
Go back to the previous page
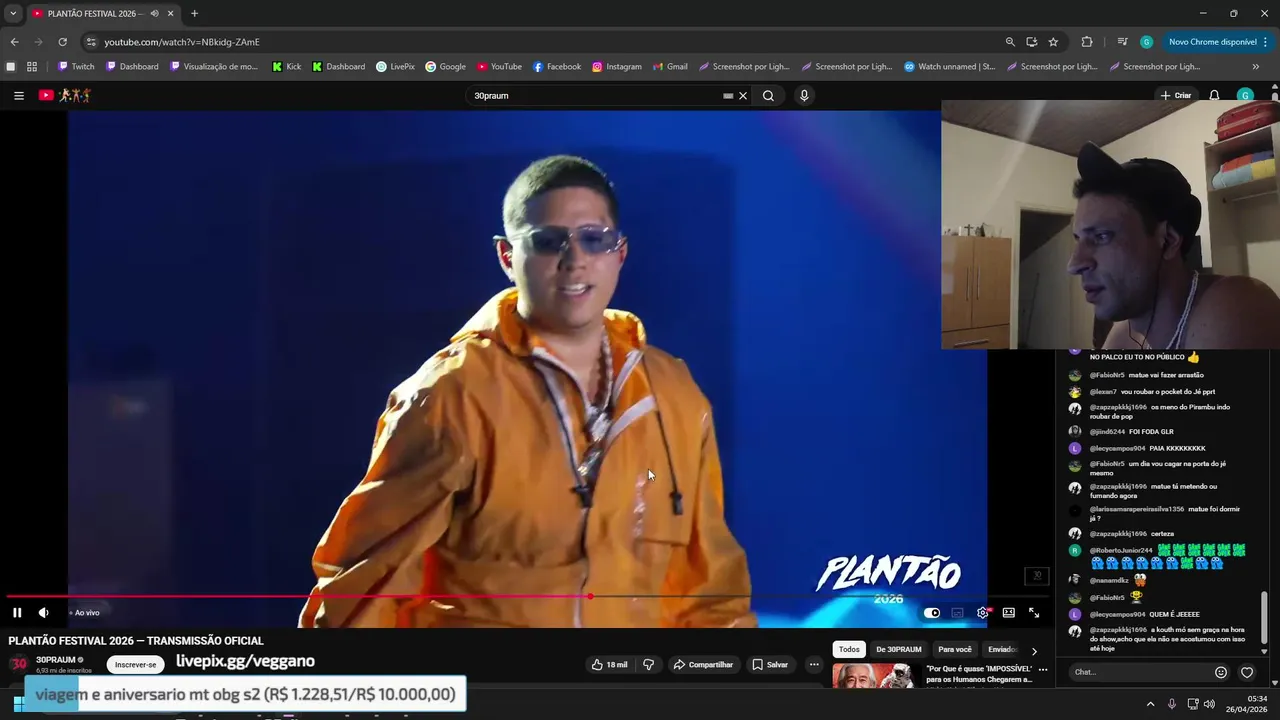pyautogui.click(x=14, y=42)
